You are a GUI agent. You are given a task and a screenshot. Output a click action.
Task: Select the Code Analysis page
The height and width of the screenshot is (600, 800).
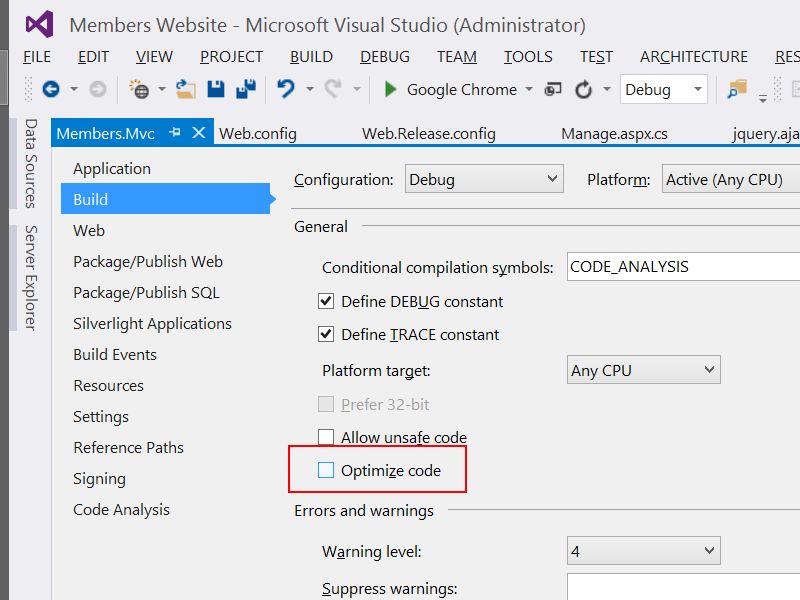pos(121,510)
